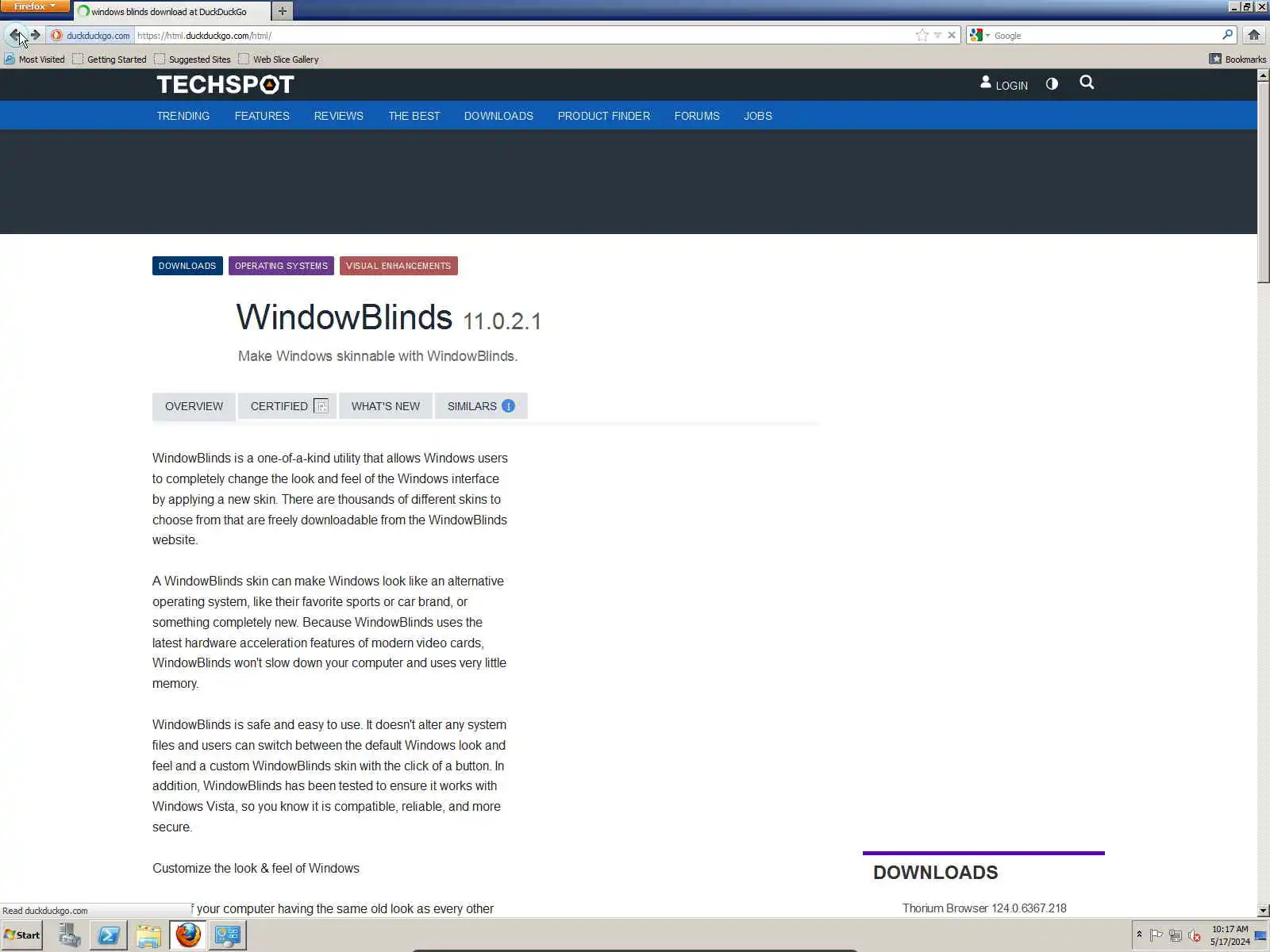Click the info badge on Similars tab

point(509,406)
